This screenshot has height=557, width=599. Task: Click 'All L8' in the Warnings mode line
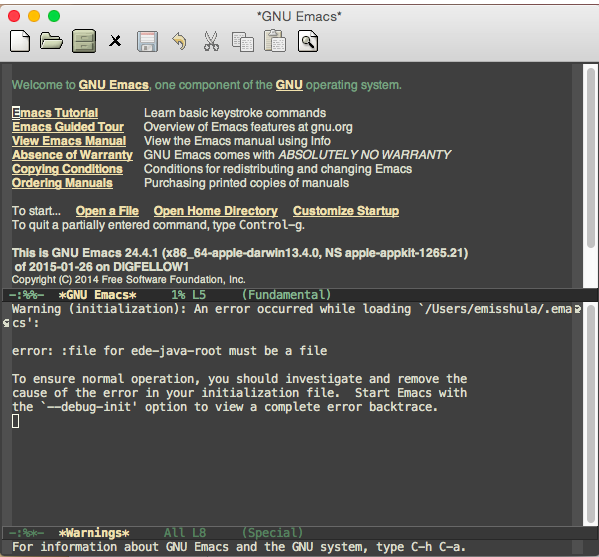185,533
